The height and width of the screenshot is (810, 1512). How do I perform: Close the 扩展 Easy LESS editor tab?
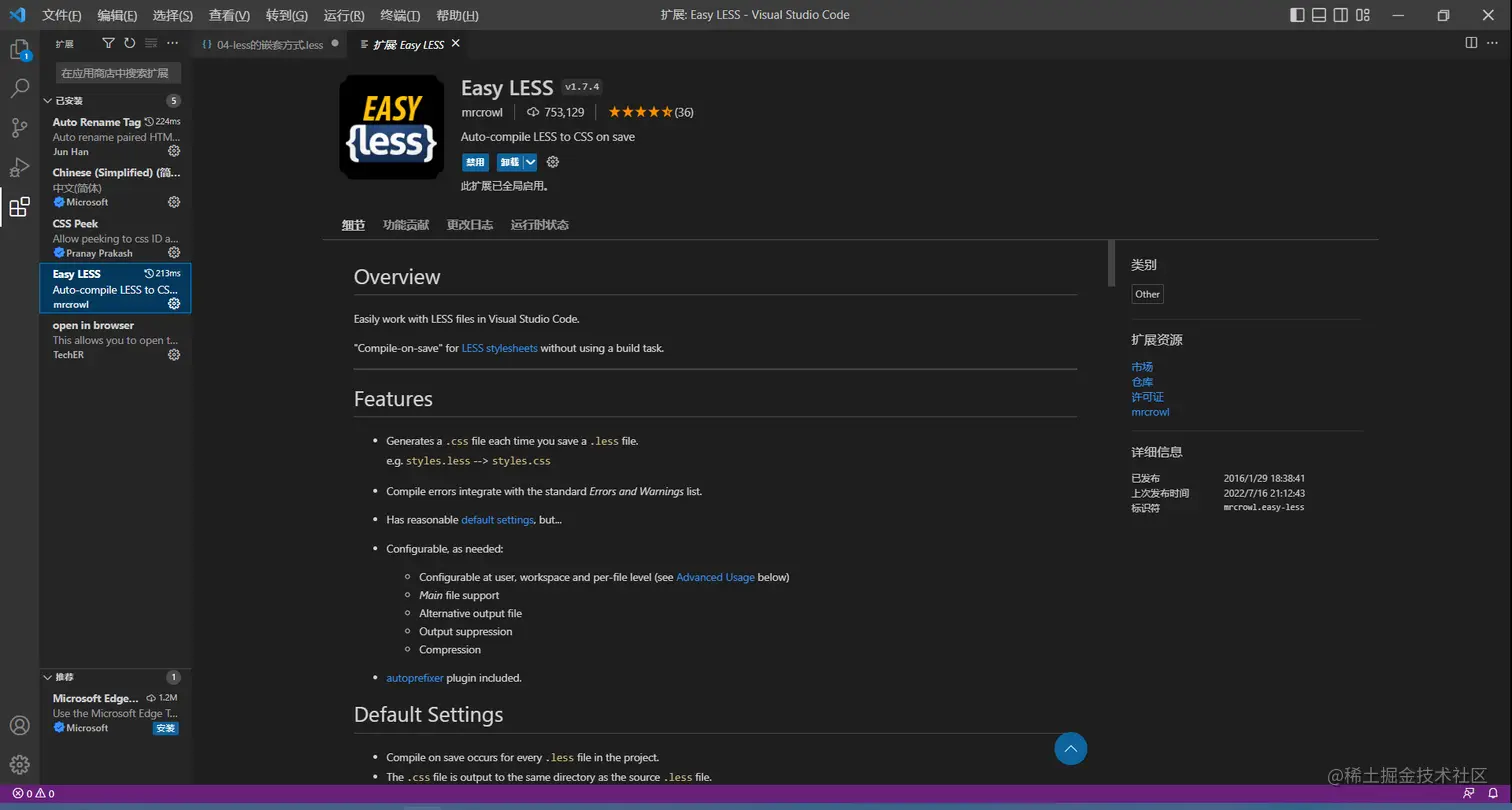pyautogui.click(x=456, y=44)
